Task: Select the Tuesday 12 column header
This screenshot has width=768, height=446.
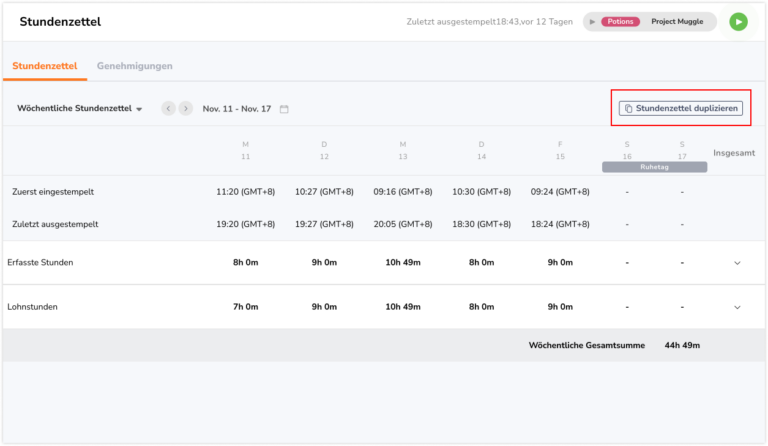Action: click(324, 150)
